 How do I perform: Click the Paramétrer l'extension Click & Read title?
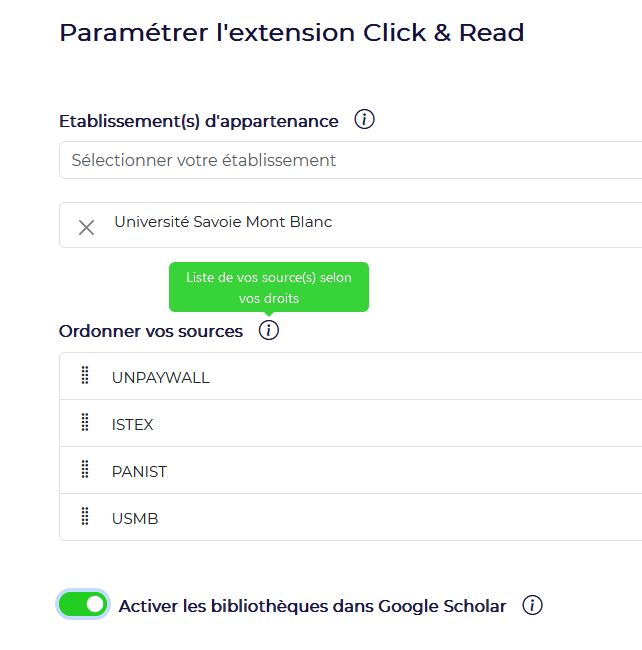(292, 33)
